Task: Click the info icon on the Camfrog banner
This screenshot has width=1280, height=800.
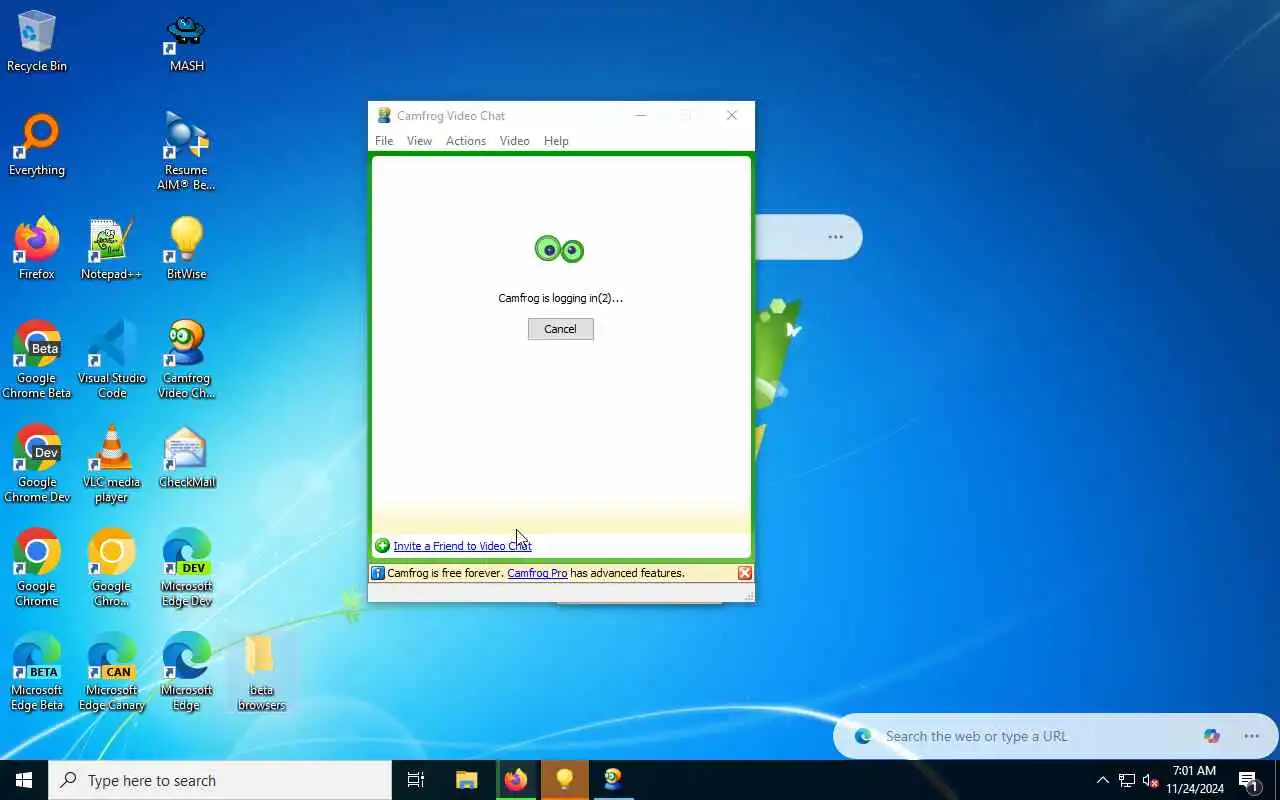Action: click(x=378, y=573)
